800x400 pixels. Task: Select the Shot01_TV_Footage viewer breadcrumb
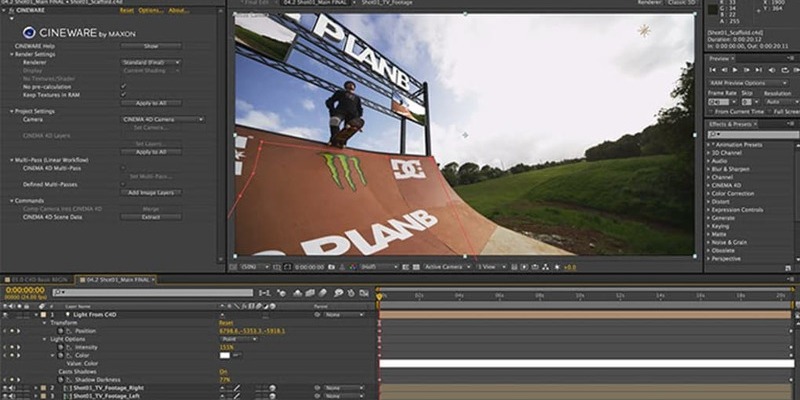(387, 3)
